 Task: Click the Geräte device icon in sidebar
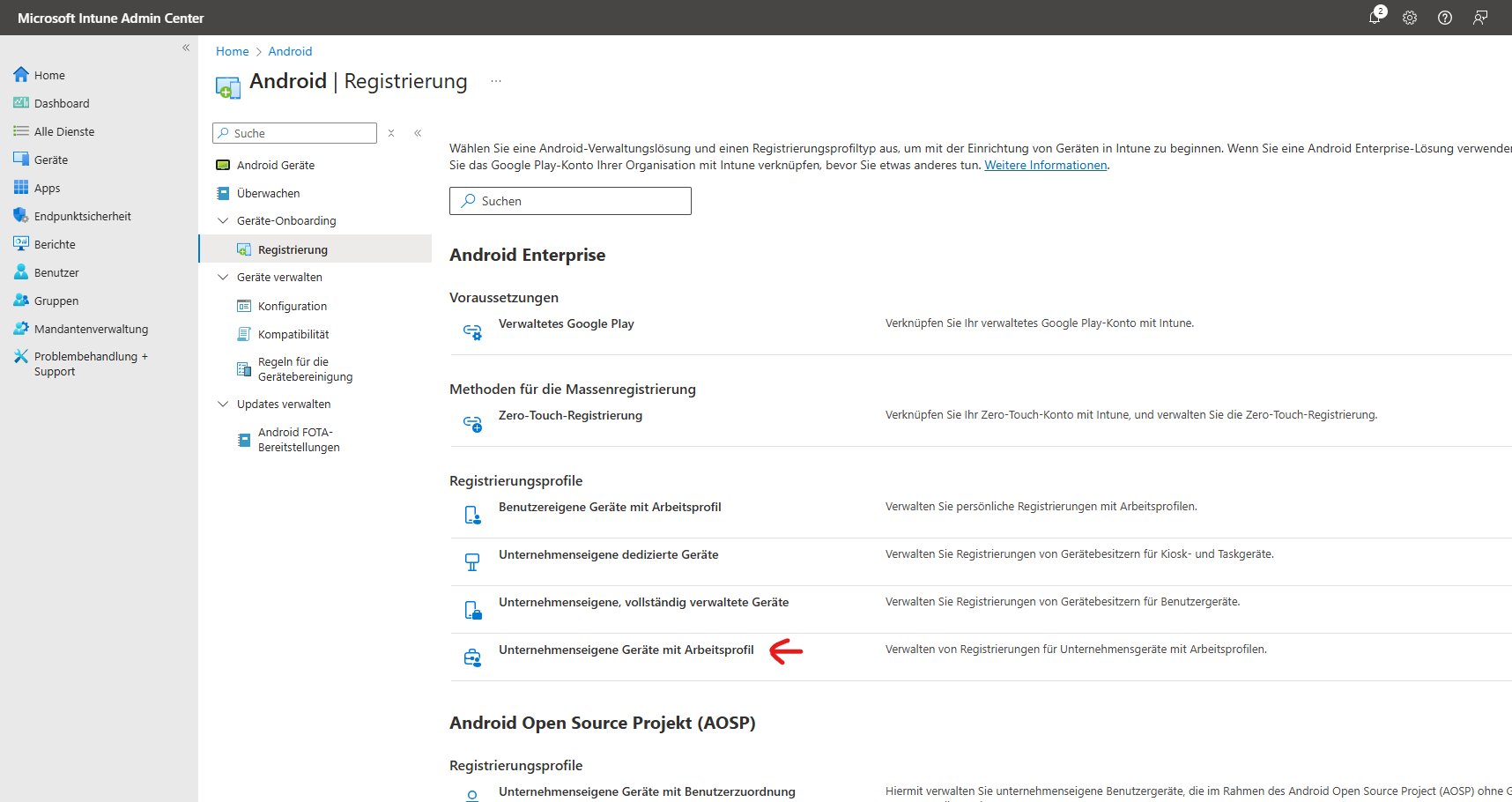21,160
